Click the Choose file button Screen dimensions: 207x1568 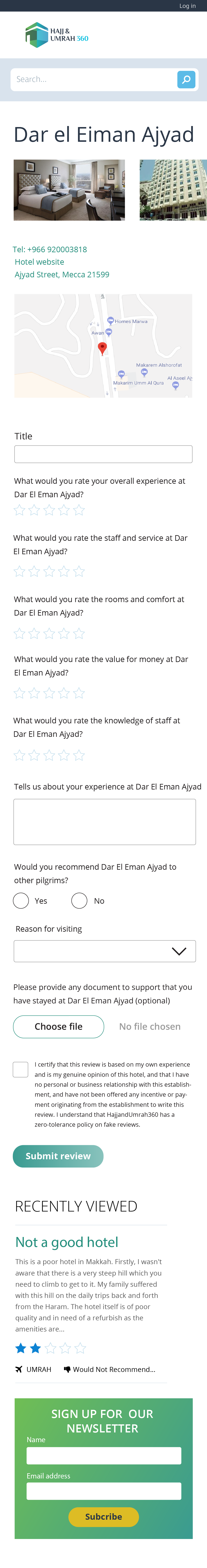click(x=58, y=1026)
